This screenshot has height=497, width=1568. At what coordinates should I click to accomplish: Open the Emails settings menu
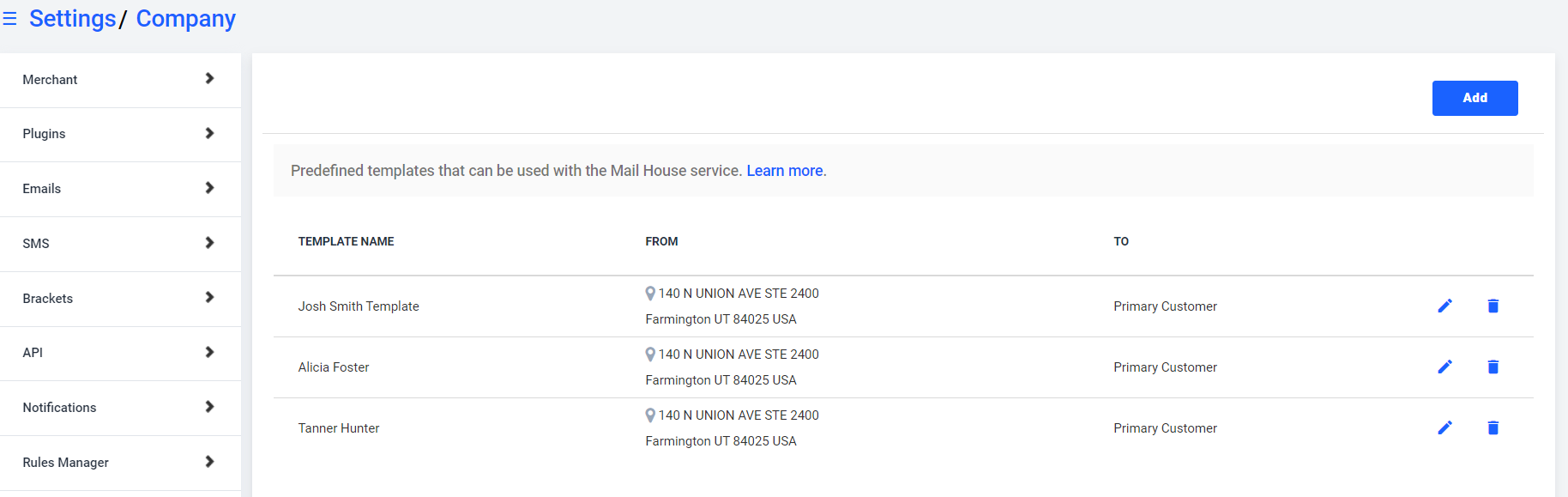pyautogui.click(x=120, y=189)
